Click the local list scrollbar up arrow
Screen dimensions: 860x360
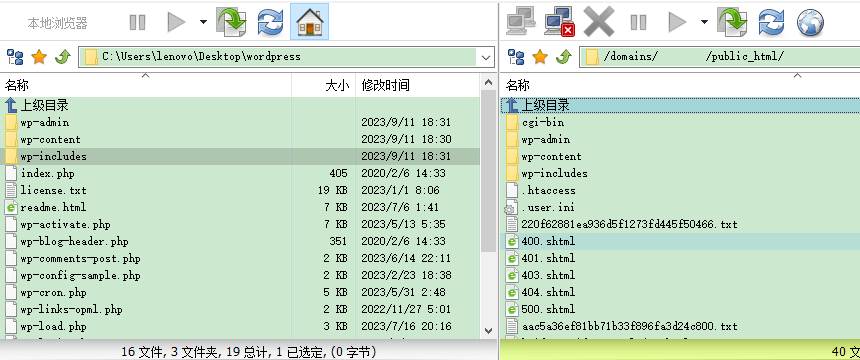click(488, 82)
